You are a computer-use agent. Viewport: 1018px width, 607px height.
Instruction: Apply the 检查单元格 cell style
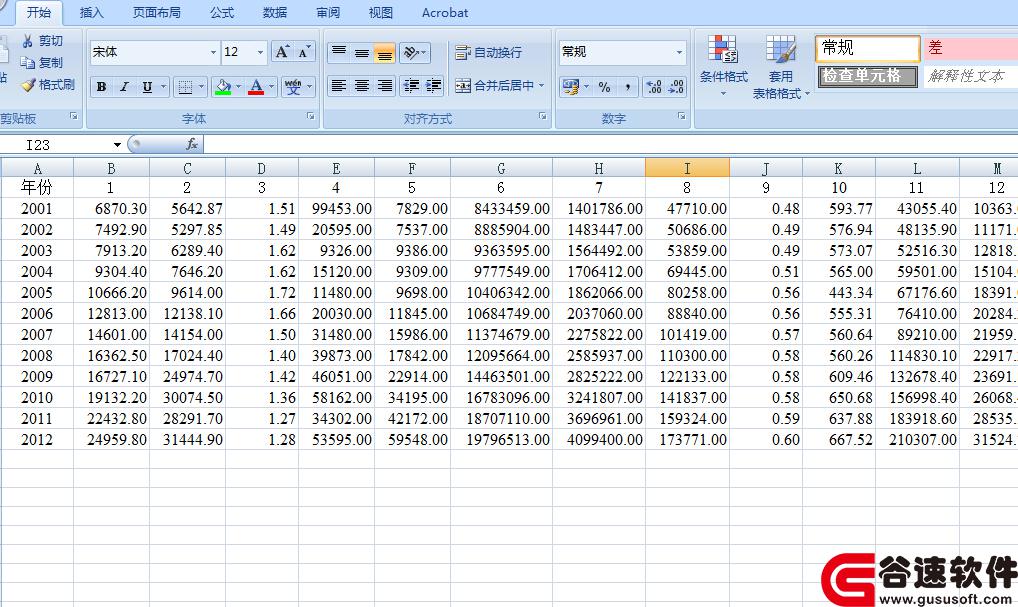[868, 76]
